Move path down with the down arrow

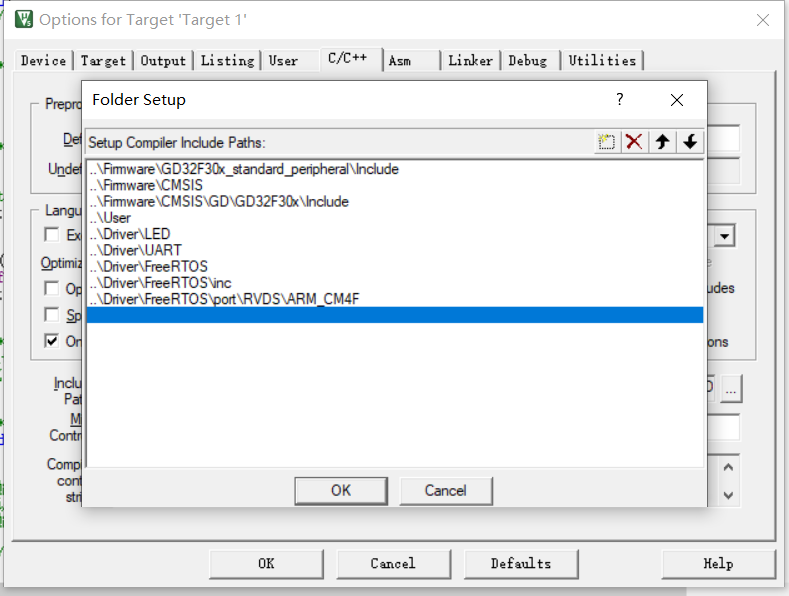click(690, 142)
